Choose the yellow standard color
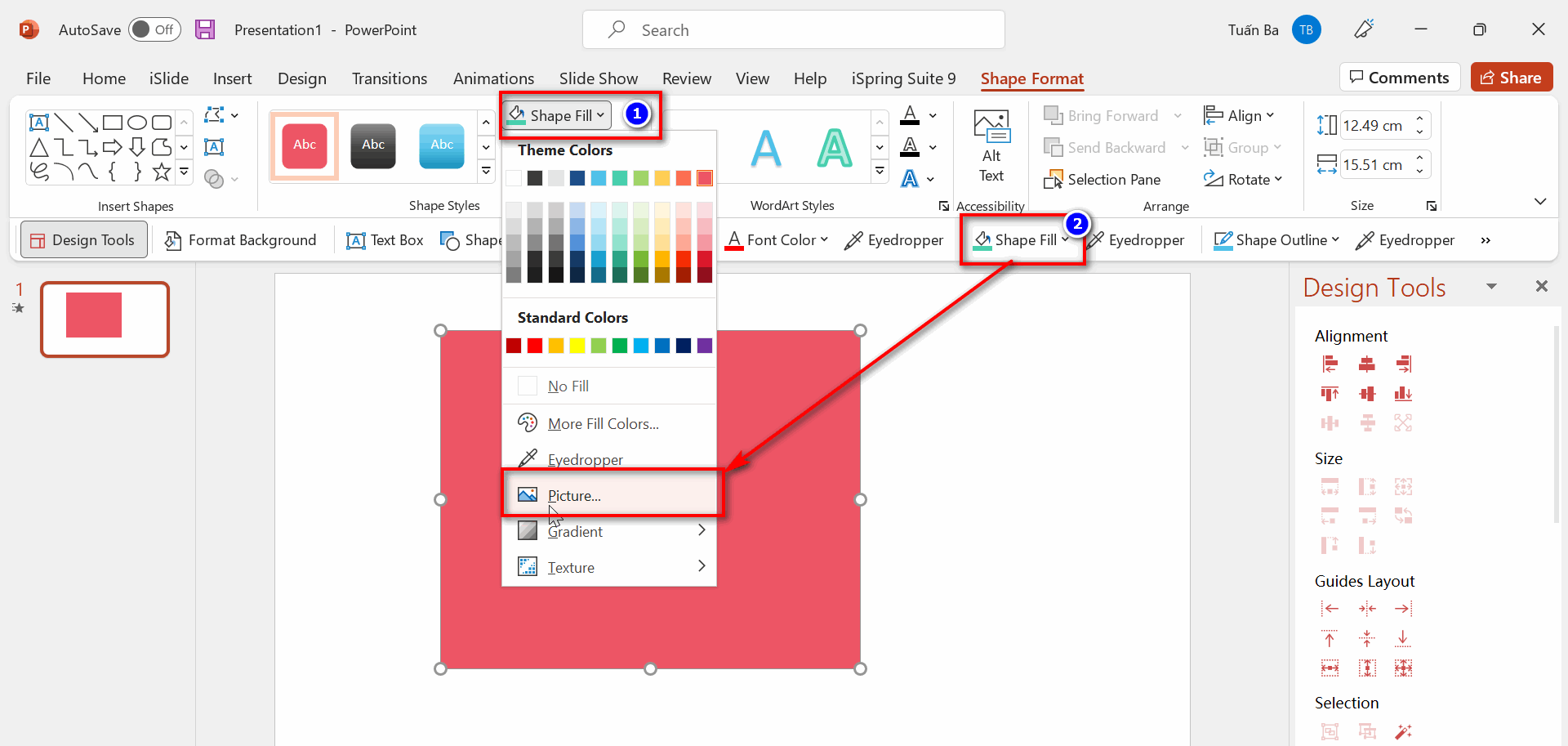The image size is (1568, 746). click(x=577, y=346)
